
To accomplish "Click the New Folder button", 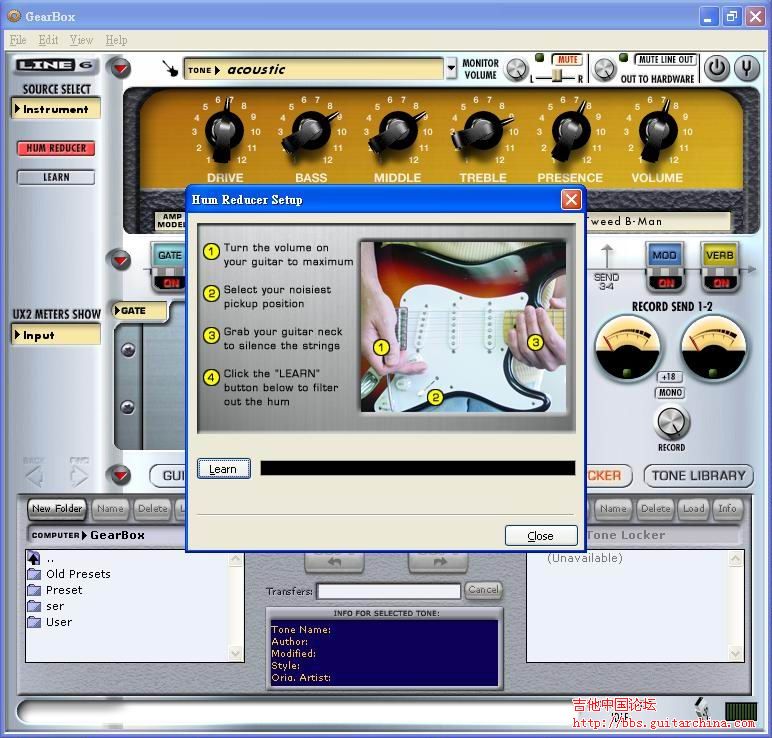I will [x=57, y=509].
